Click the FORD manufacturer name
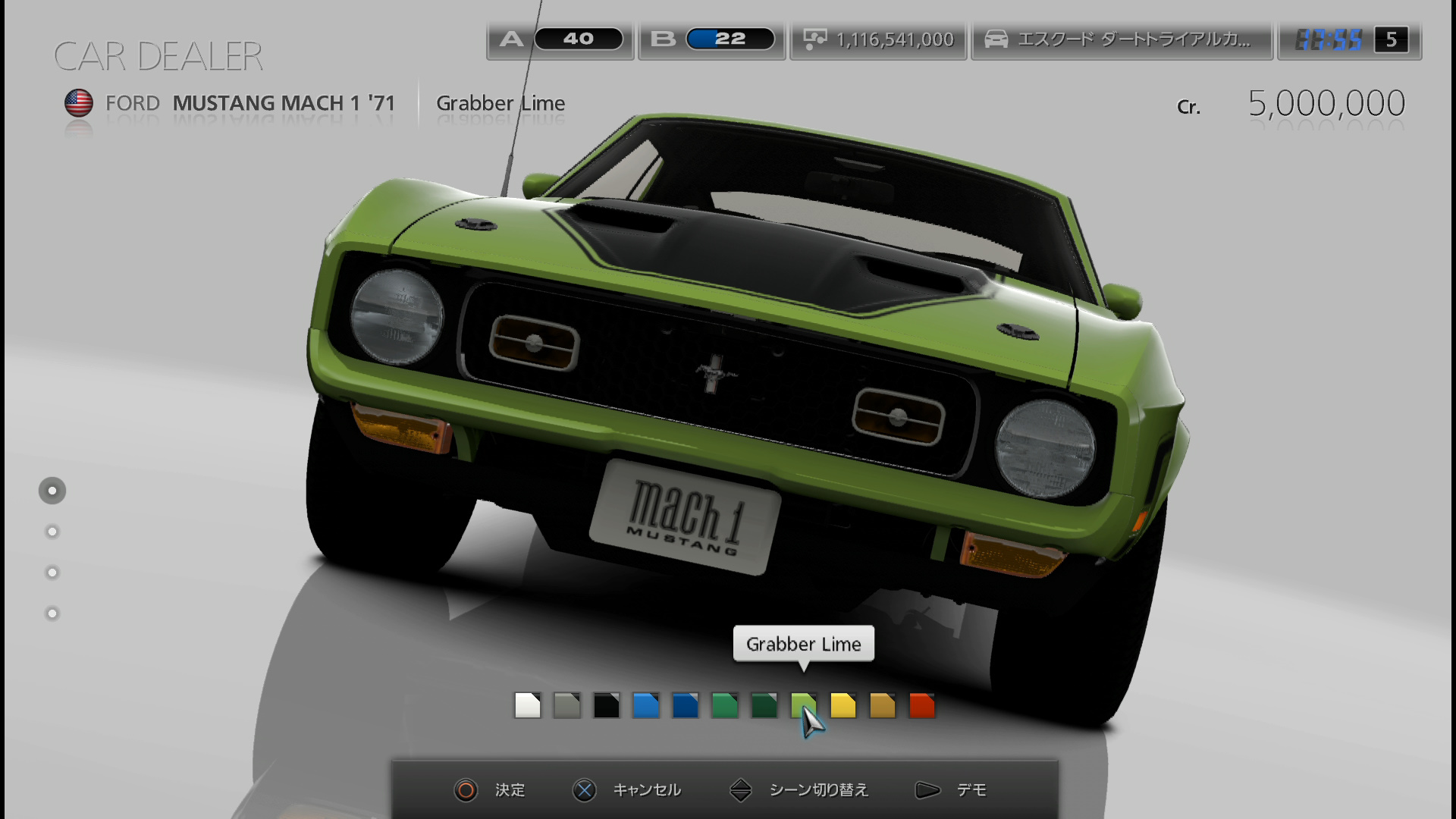Viewport: 1456px width, 819px height. point(133,103)
